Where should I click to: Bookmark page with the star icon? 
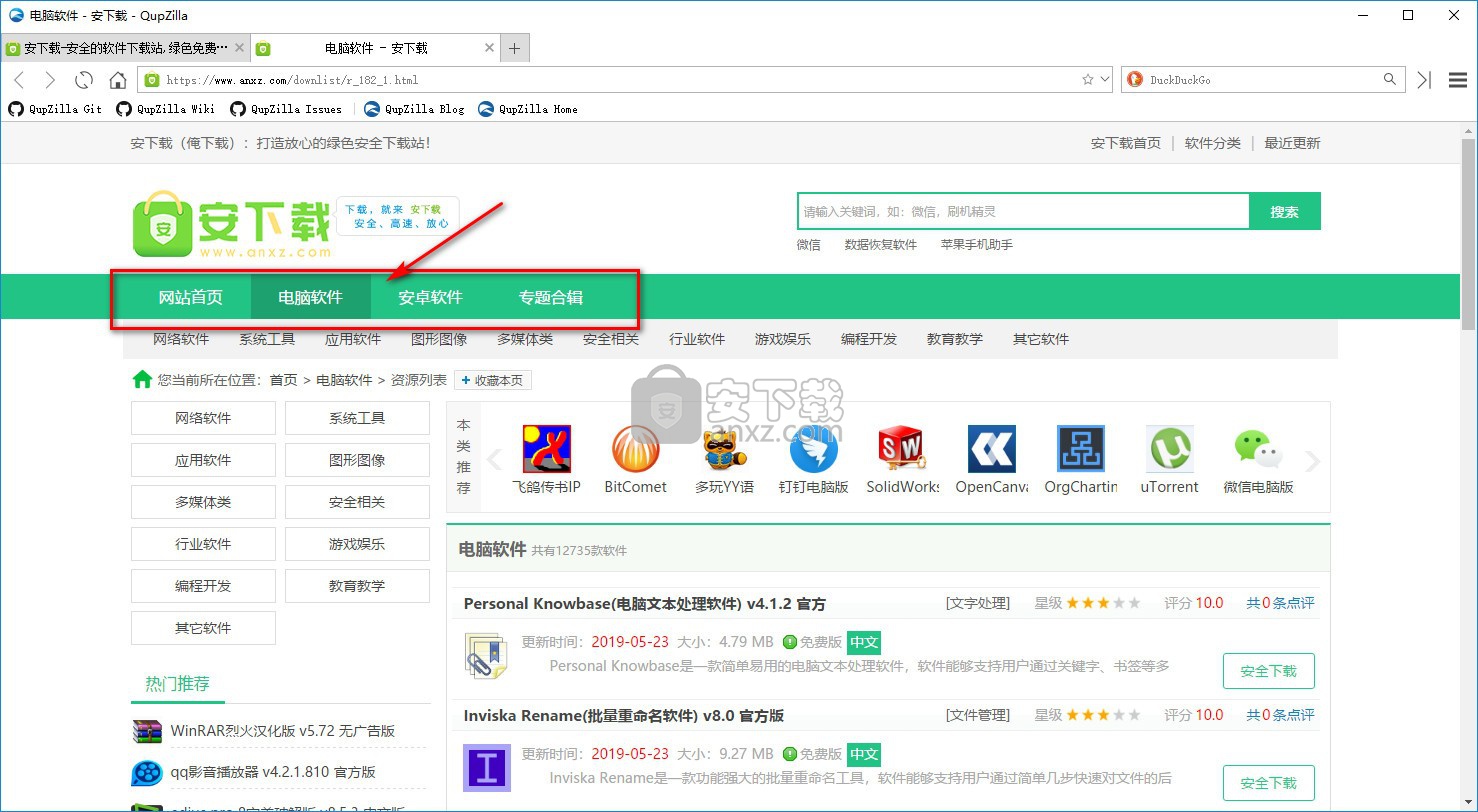pyautogui.click(x=1088, y=79)
